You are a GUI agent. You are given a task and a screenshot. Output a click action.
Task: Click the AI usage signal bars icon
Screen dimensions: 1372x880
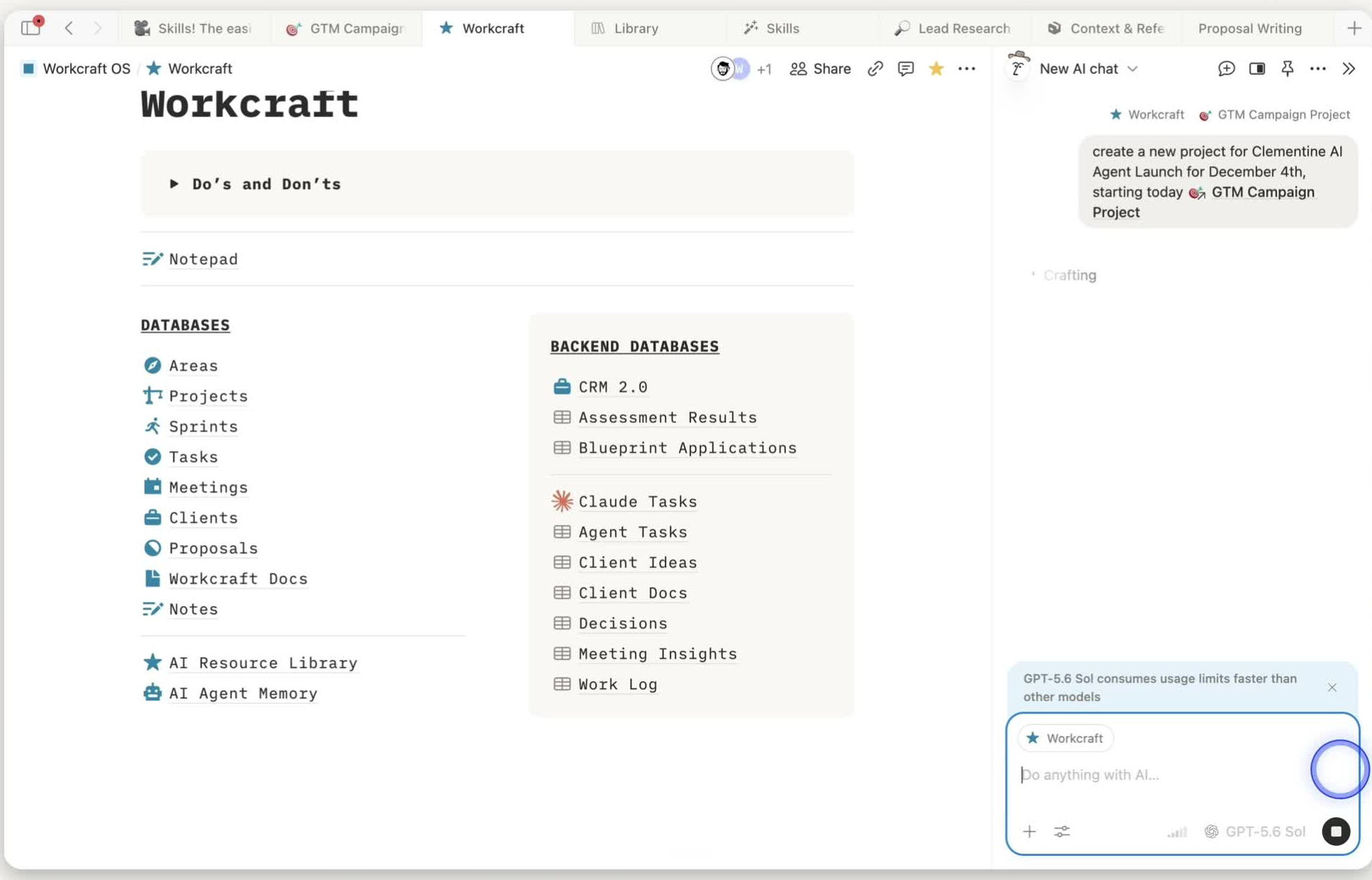coord(1177,832)
